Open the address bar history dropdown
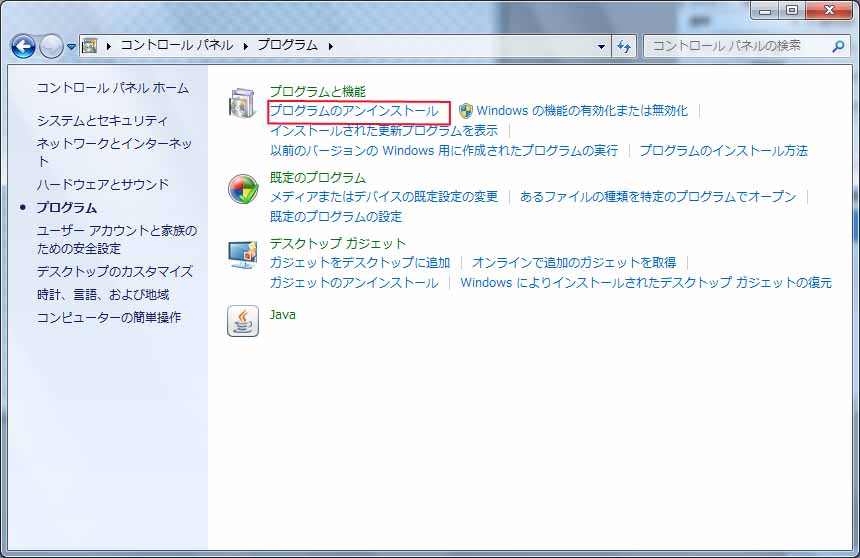This screenshot has width=860, height=558. pos(601,47)
